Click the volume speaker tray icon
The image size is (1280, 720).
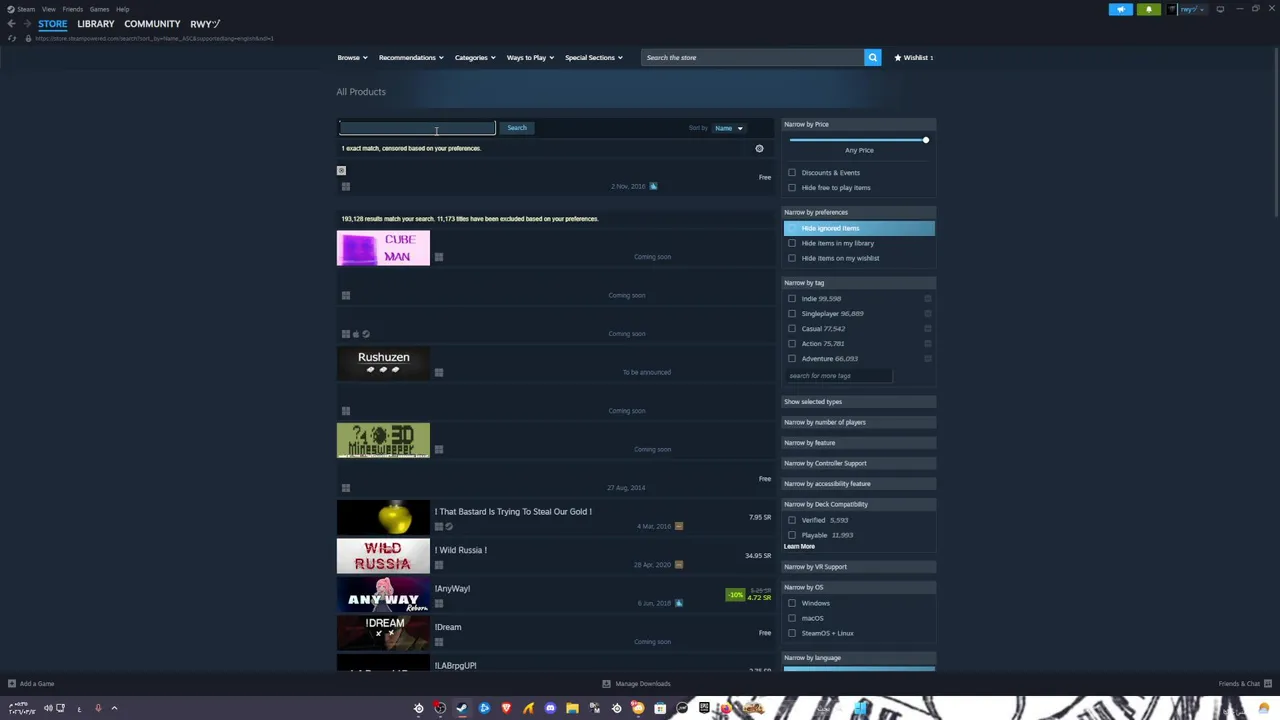click(x=47, y=708)
